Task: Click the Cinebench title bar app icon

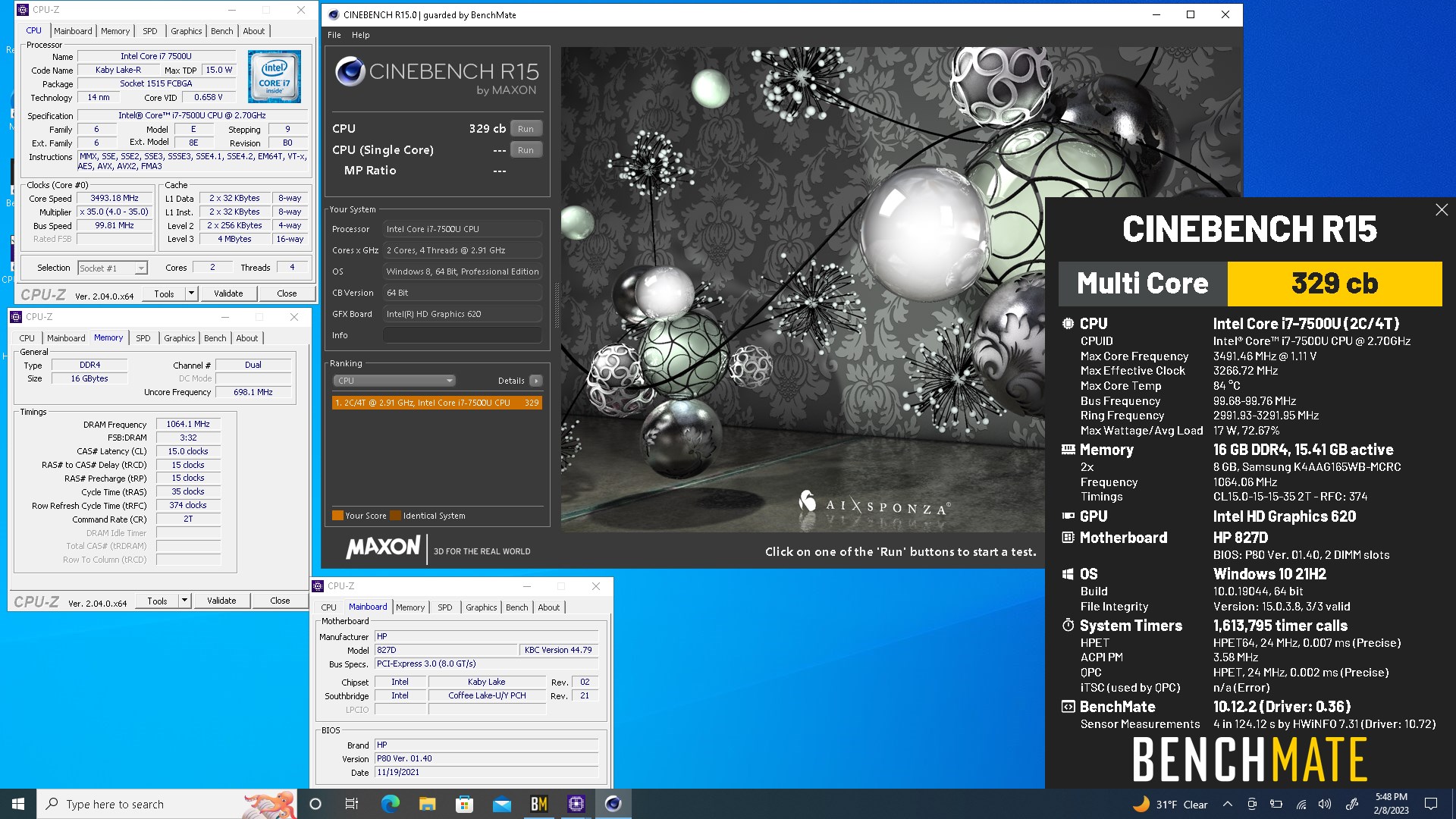Action: click(x=333, y=14)
